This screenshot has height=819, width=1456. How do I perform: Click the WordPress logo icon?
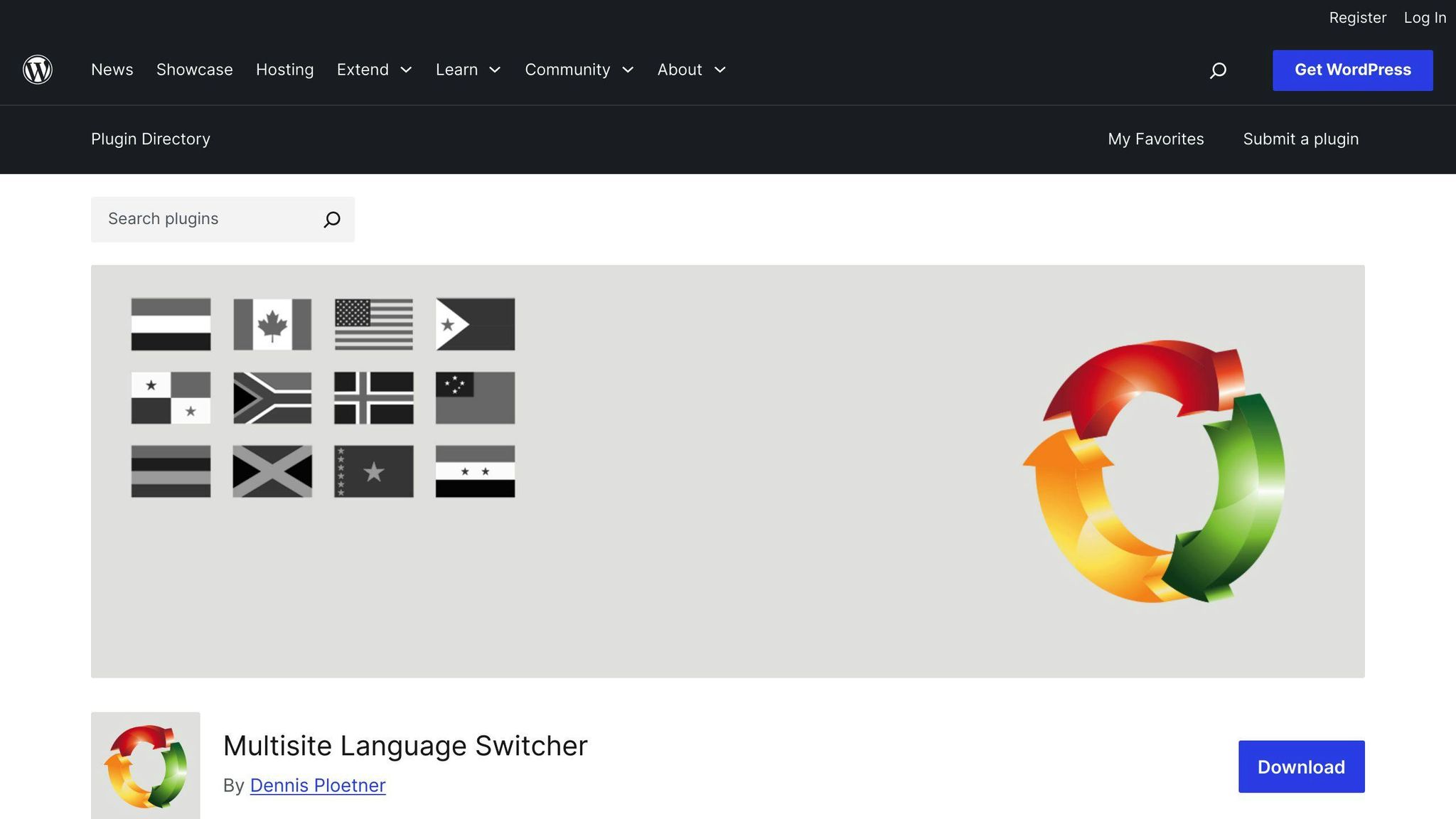(x=38, y=70)
